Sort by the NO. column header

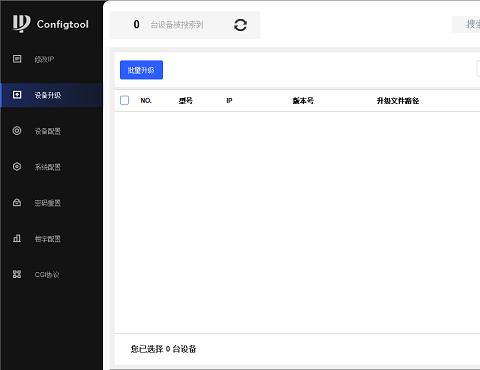coord(146,101)
